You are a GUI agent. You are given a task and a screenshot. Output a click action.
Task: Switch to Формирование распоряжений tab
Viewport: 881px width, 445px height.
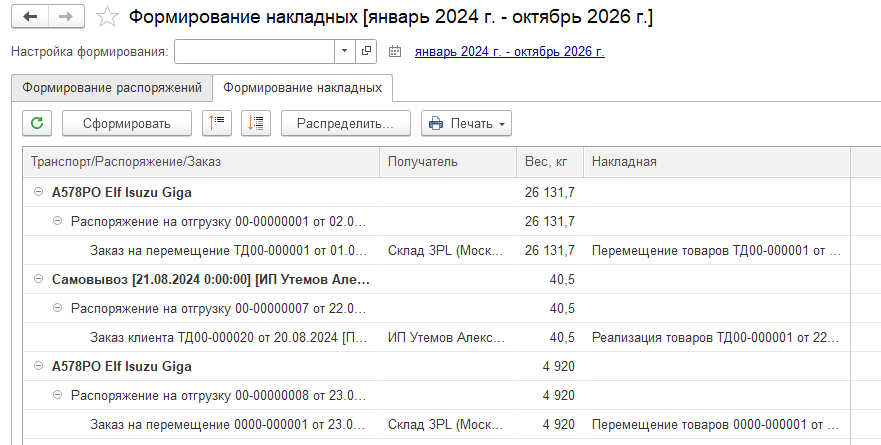pyautogui.click(x=112, y=88)
